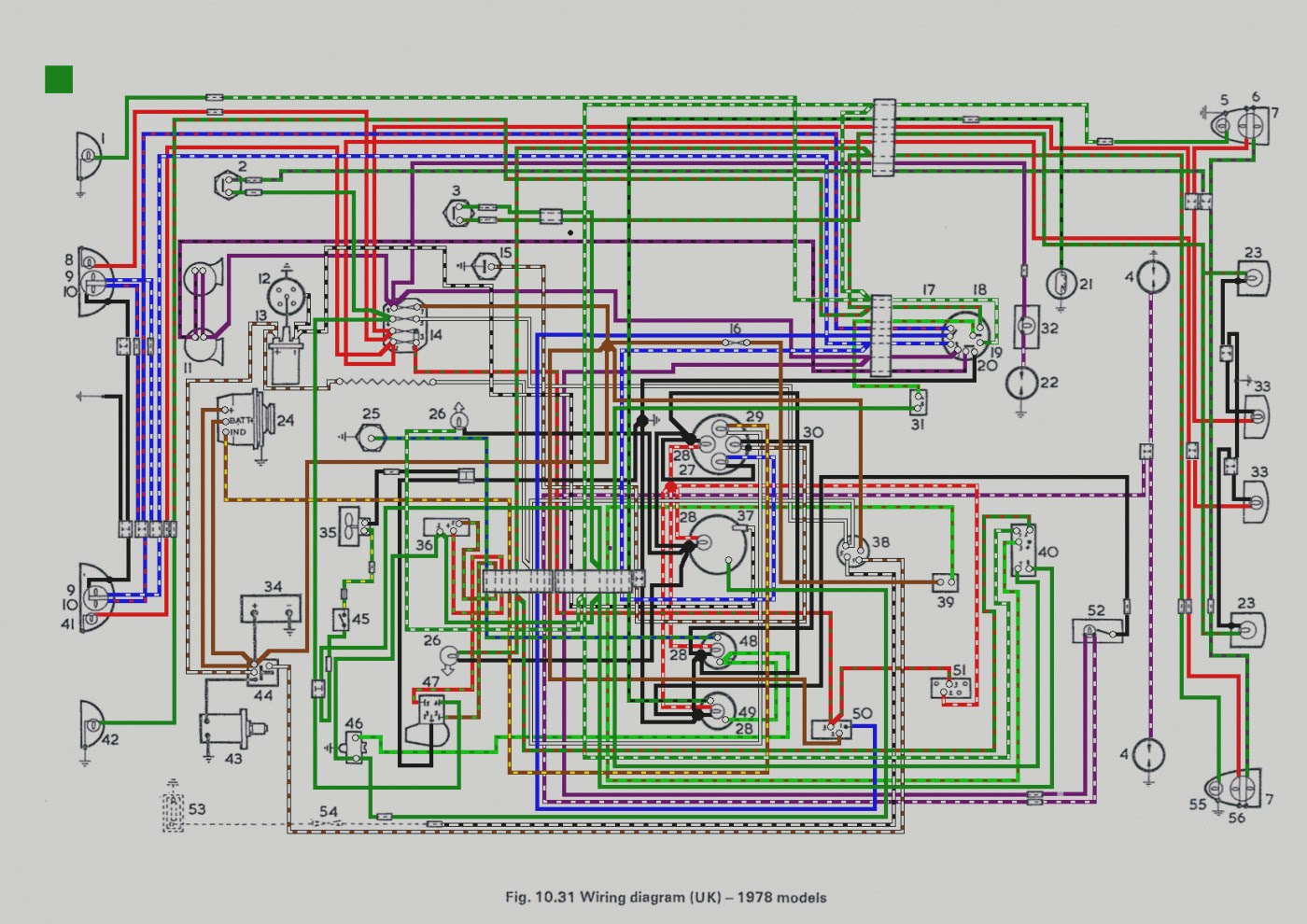Screen dimensions: 1307x924
Task: Select the lamp symbol numbered 21
Action: point(1061,283)
